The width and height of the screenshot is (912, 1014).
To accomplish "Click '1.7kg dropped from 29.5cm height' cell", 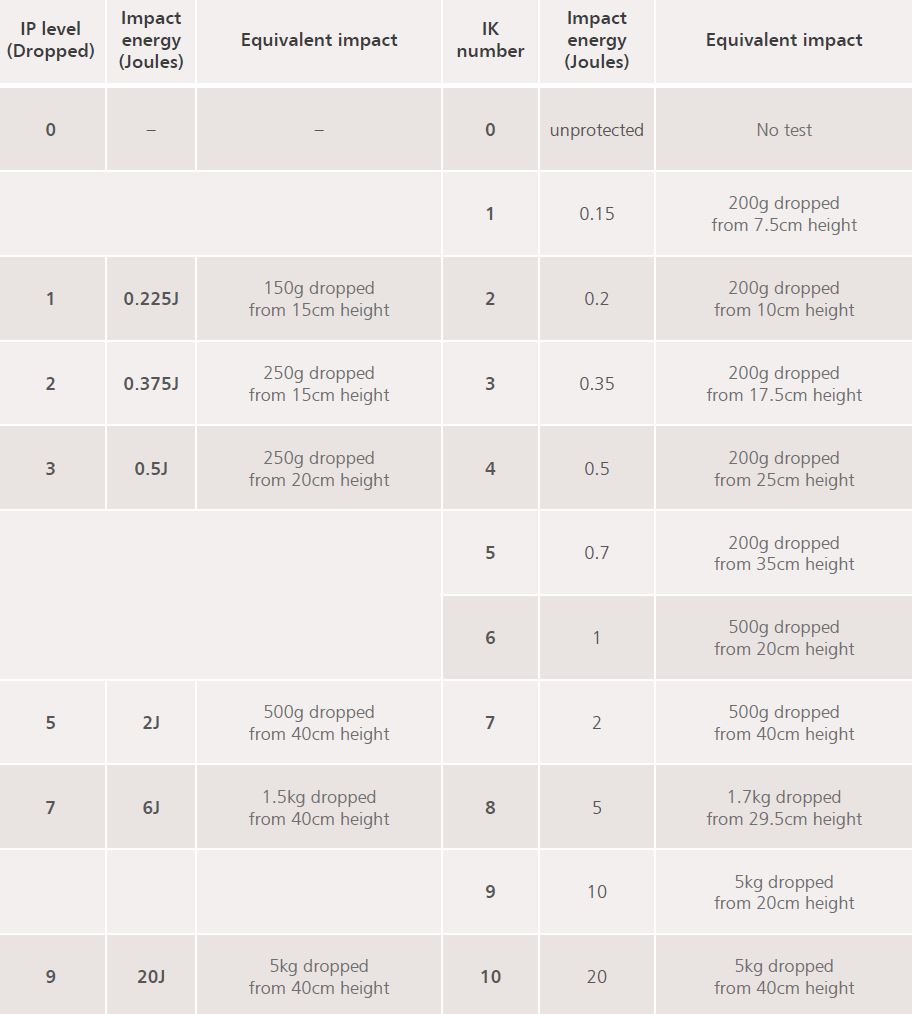I will [784, 808].
